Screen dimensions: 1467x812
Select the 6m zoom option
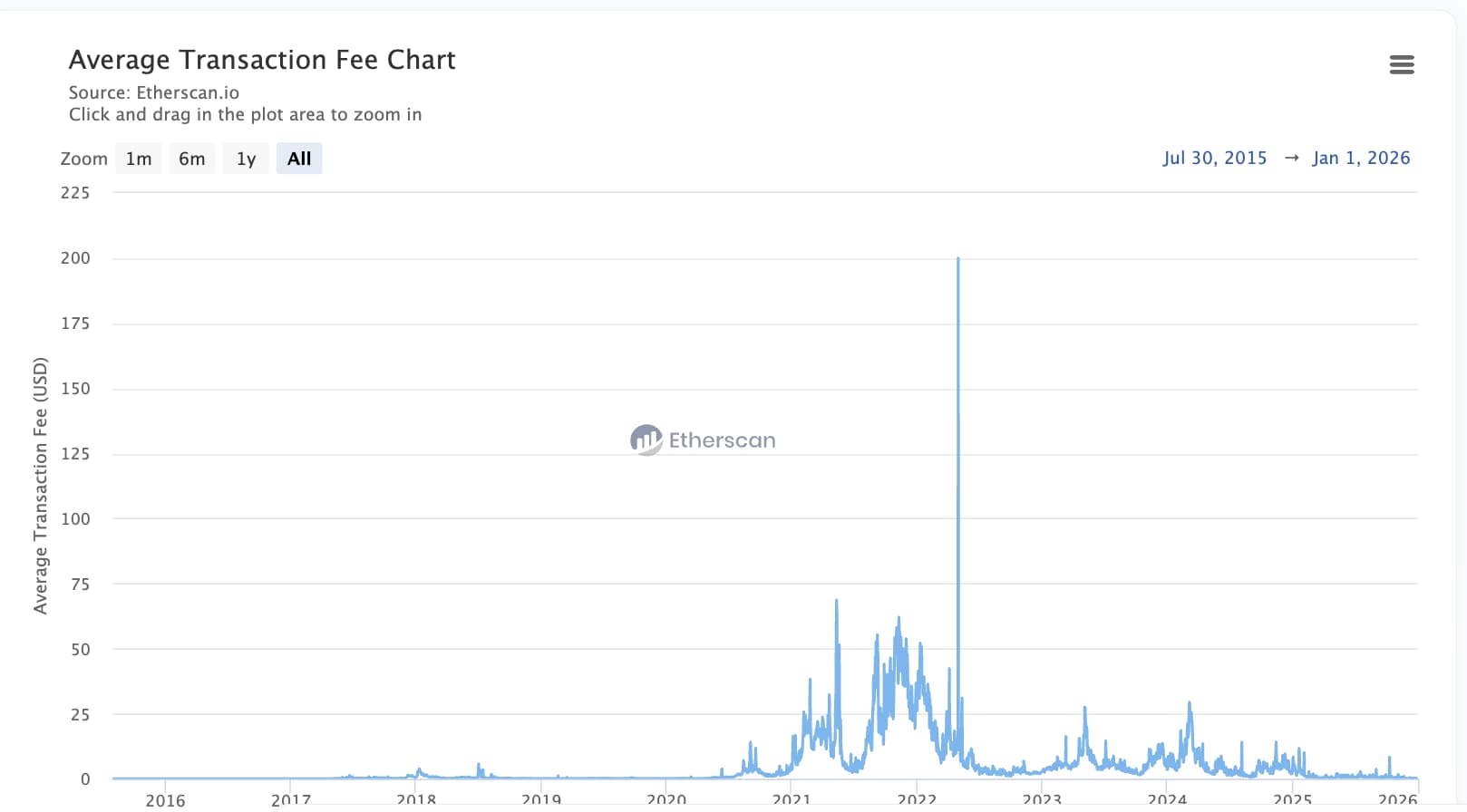[x=191, y=158]
